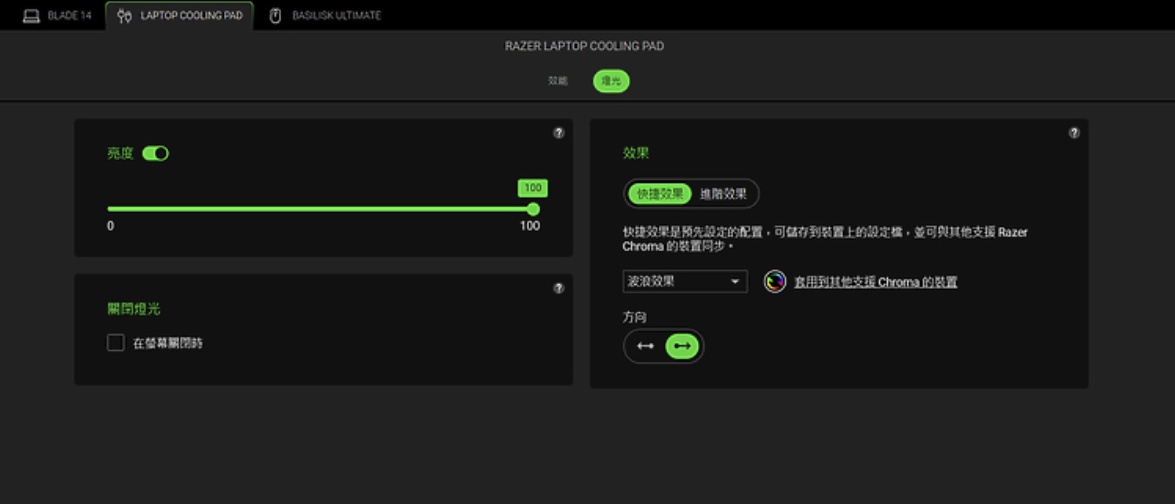Image resolution: width=1175 pixels, height=504 pixels.
Task: Open help for the 效果 effects panel
Action: tap(1074, 133)
